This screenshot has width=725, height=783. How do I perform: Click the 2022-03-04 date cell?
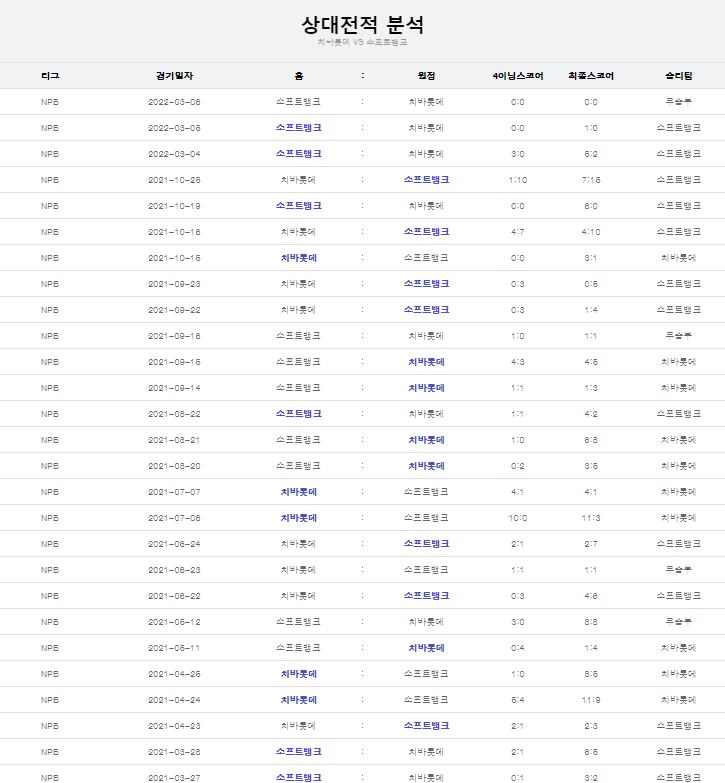click(174, 154)
